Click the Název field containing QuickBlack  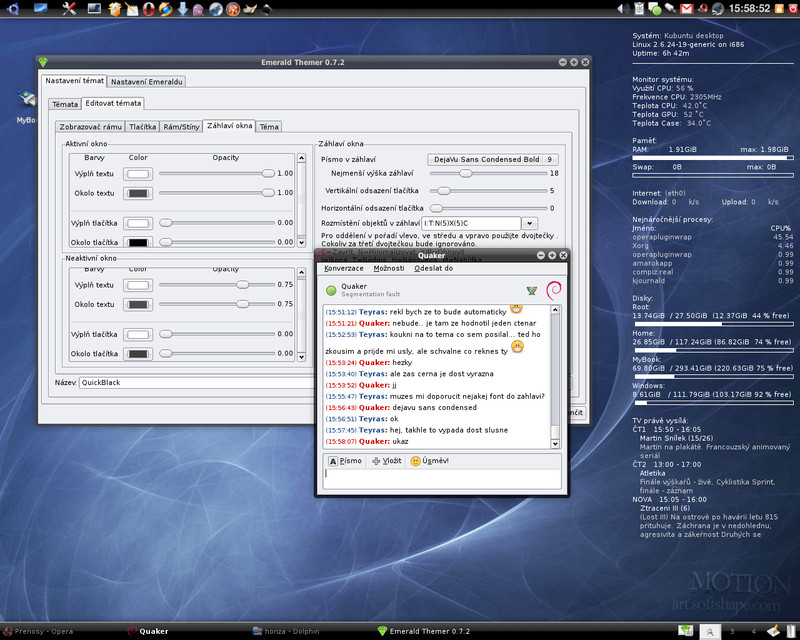tap(197, 382)
